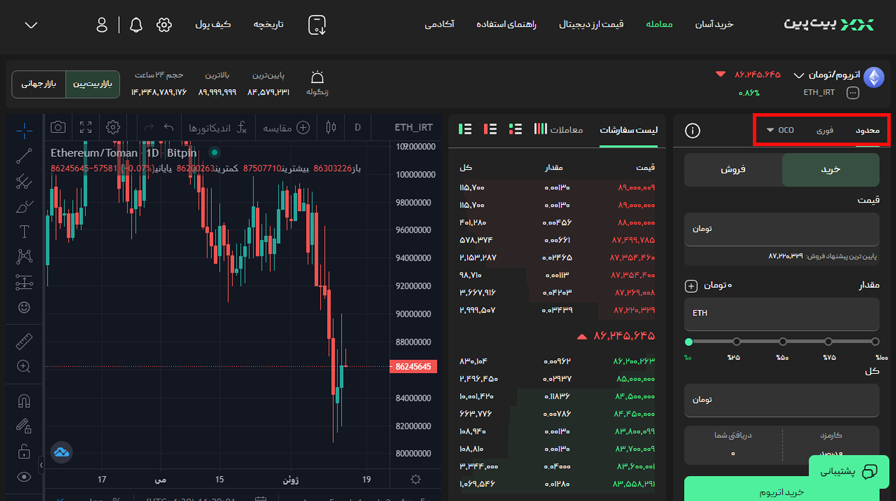Viewport: 896px width, 501px height.
Task: Collapse chart drawing toolbar arrow
Action: (x=41, y=466)
